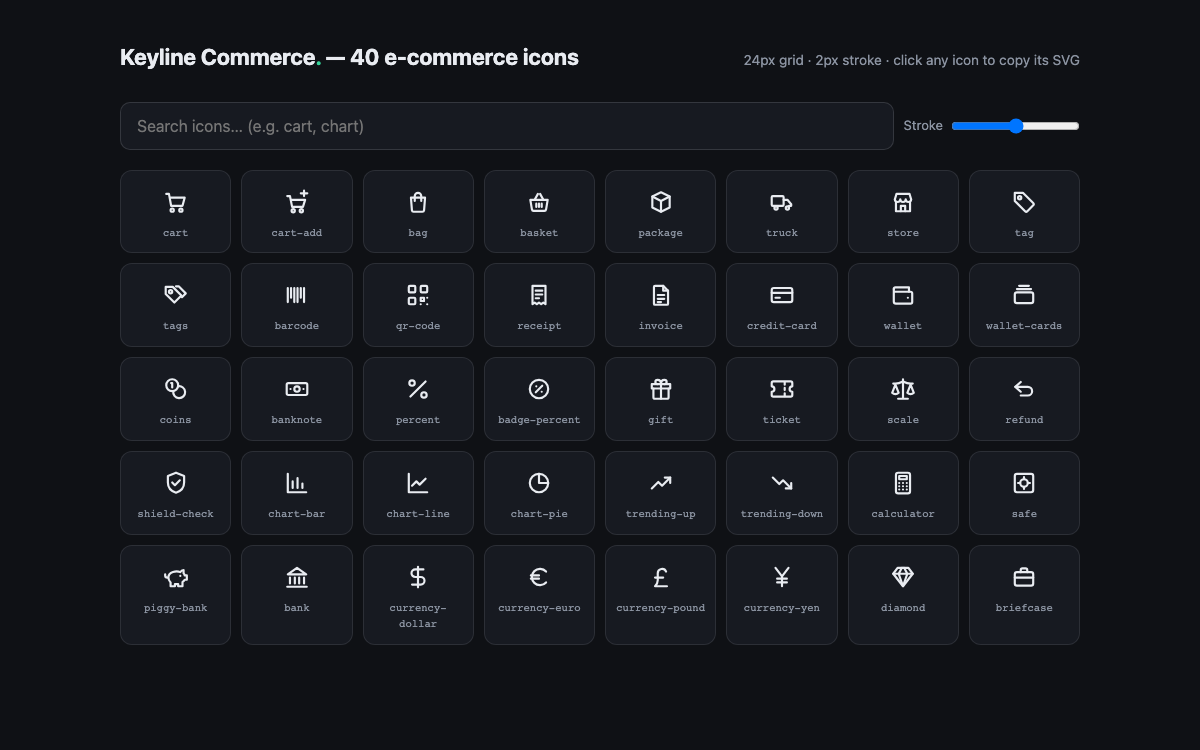Select the qr-code icon
This screenshot has height=750, width=1200.
point(418,305)
